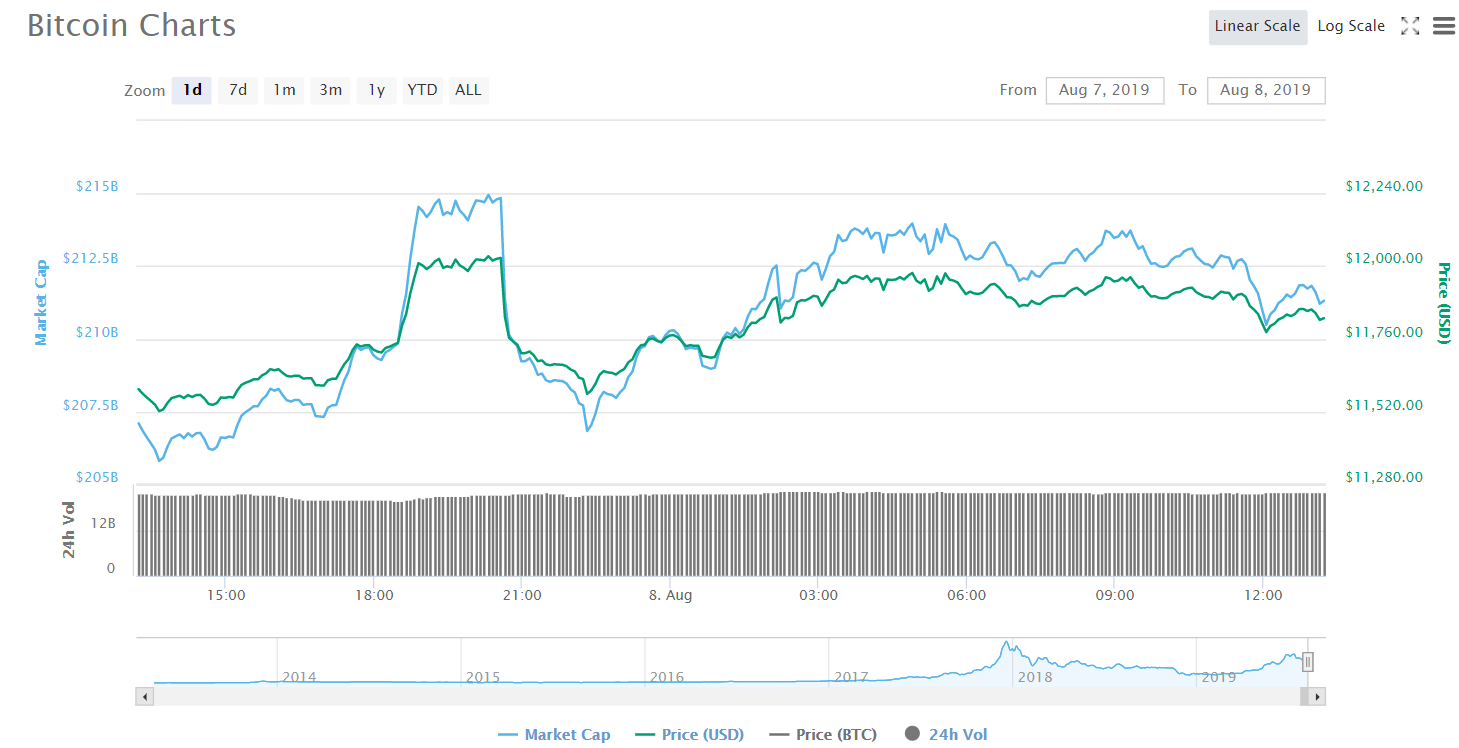Click the vertical Price (USD) axis title
Viewport: 1459px width, 748px height.
click(x=1443, y=303)
